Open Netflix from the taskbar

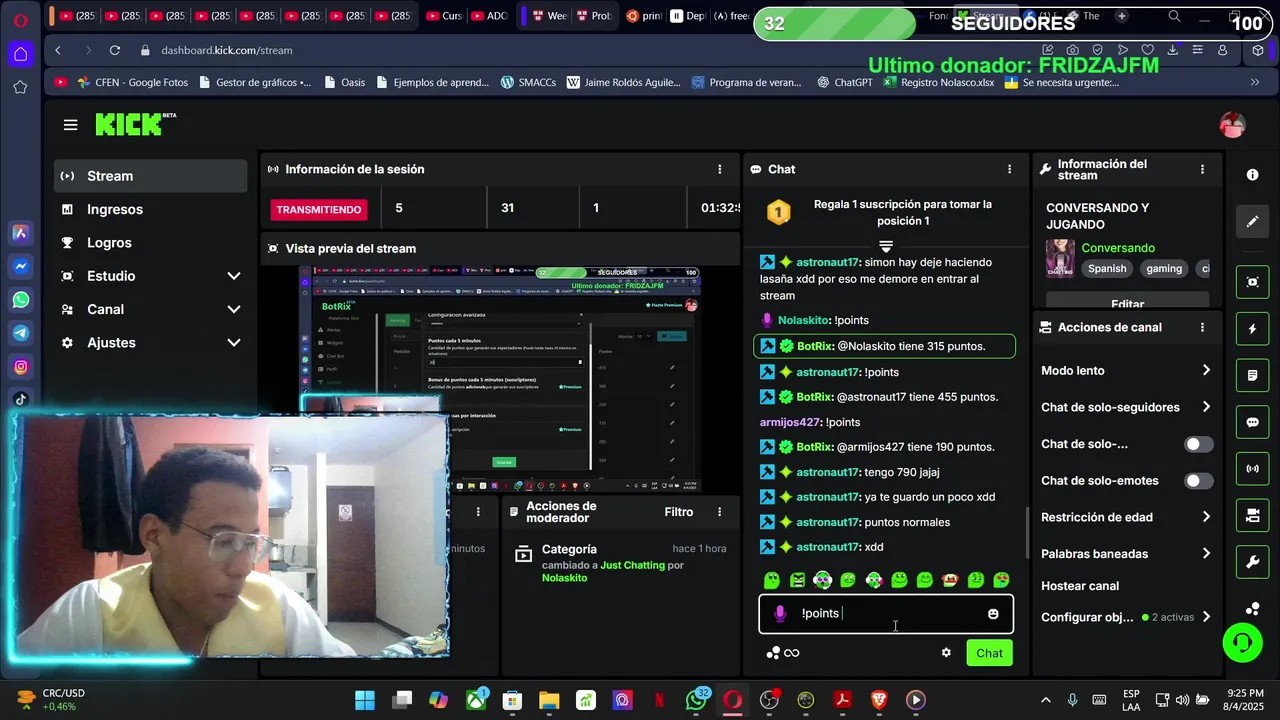pos(659,700)
